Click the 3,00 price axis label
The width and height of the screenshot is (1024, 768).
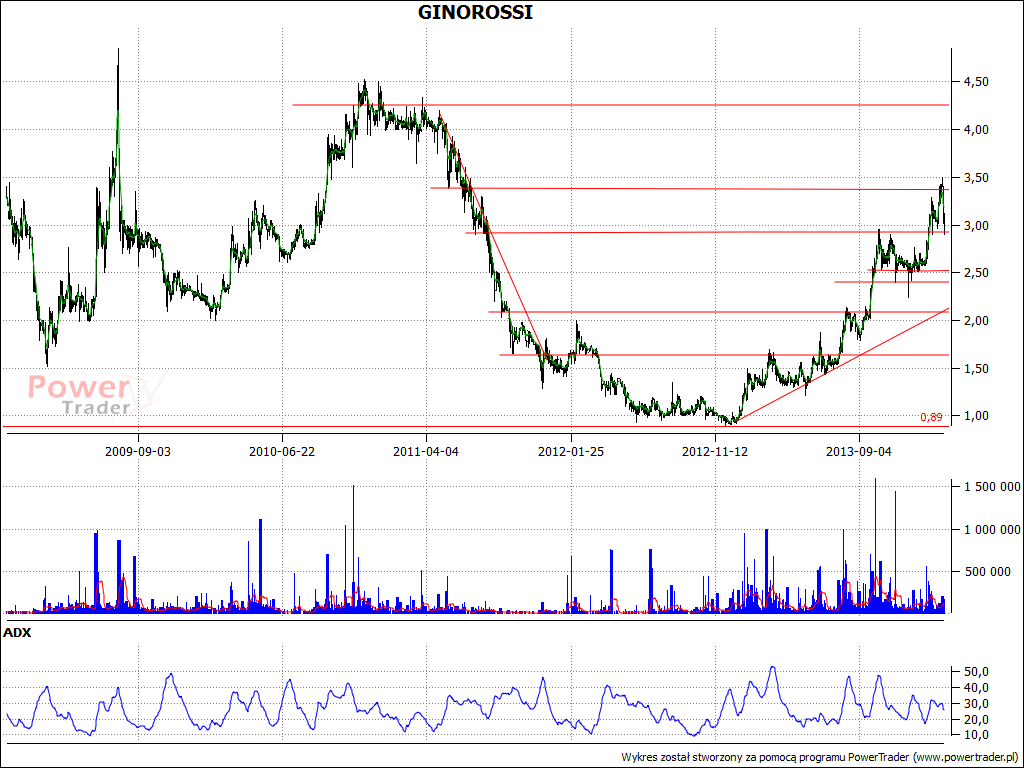[x=976, y=225]
